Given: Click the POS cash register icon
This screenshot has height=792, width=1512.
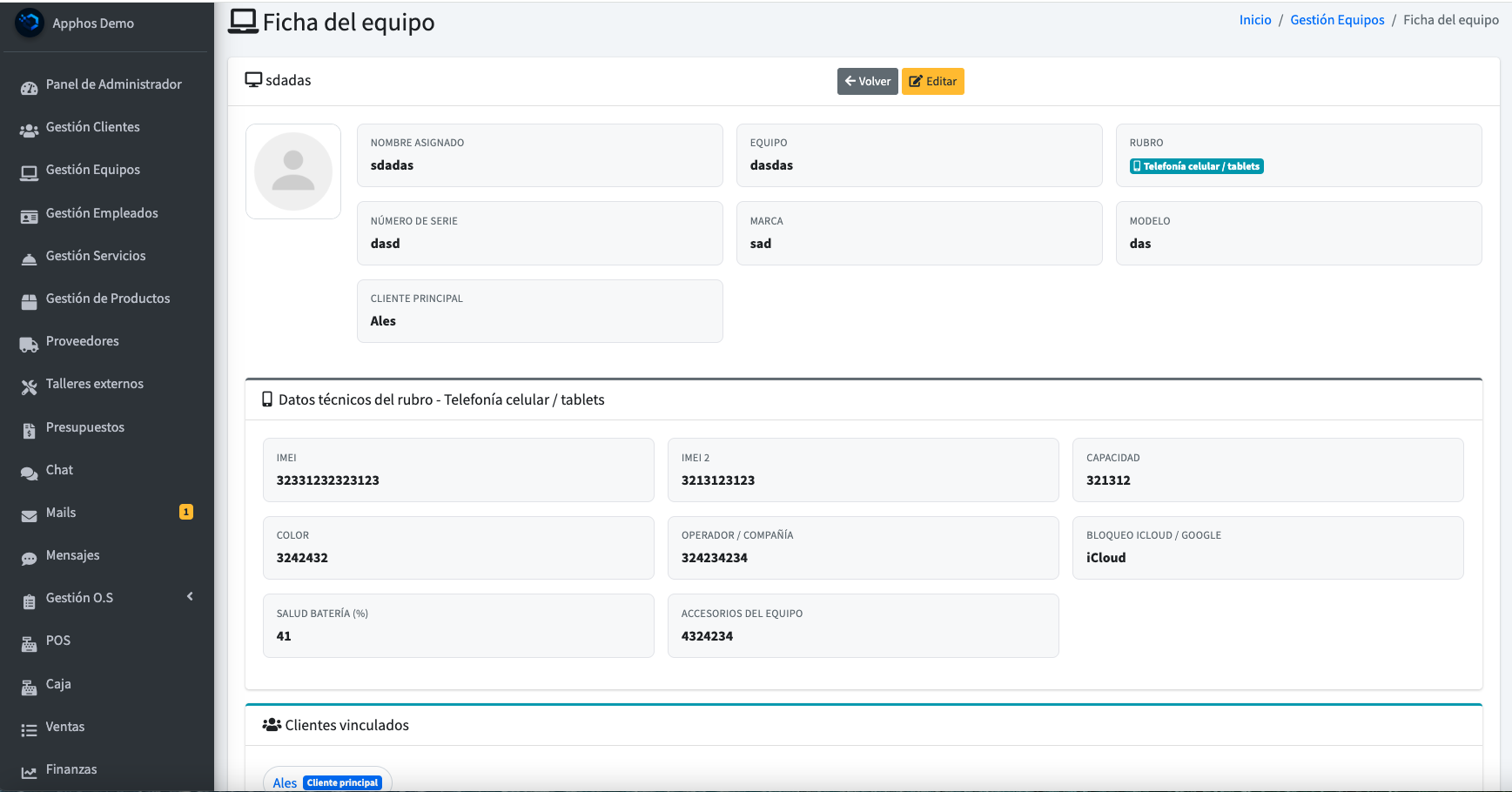Looking at the screenshot, I should tap(30, 645).
